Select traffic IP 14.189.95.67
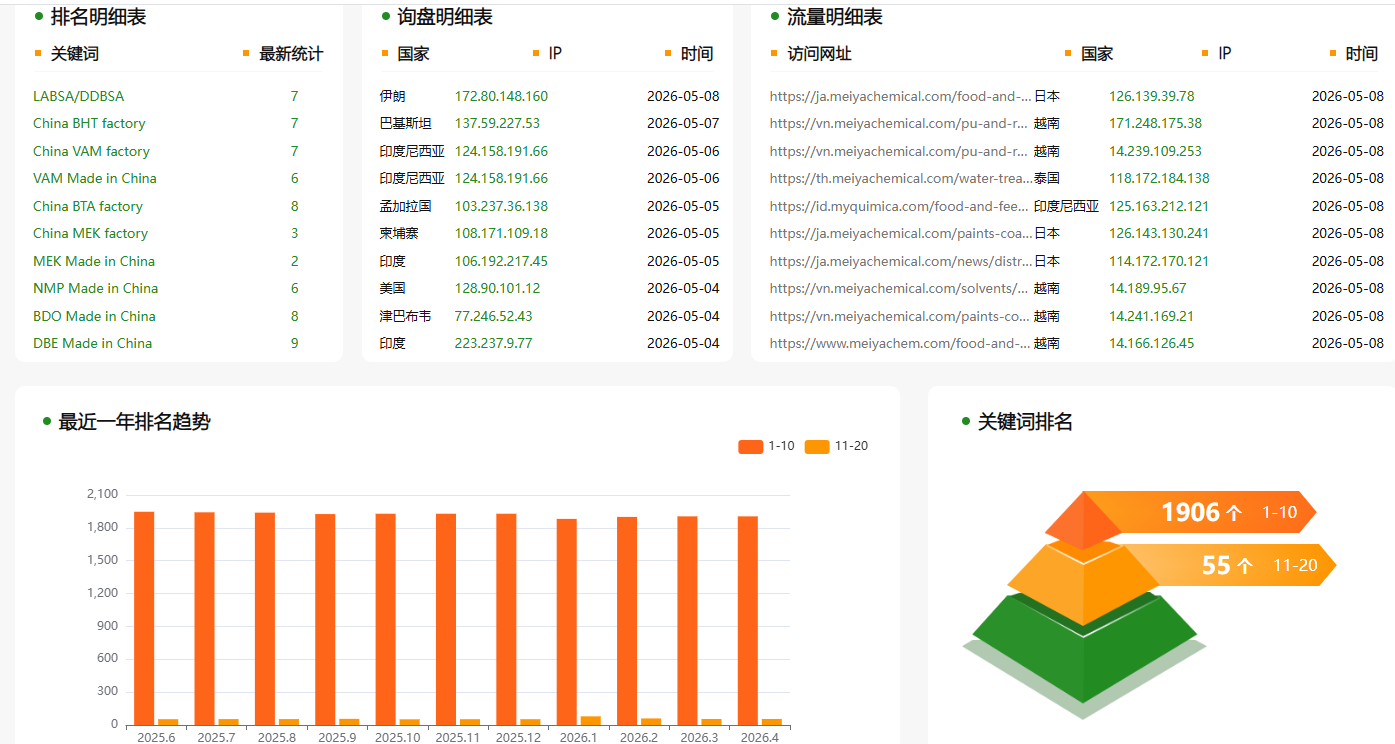Image resolution: width=1395 pixels, height=744 pixels. (1147, 288)
